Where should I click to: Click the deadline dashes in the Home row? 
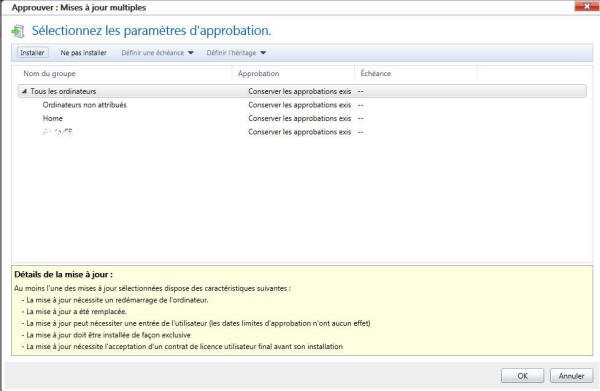tap(360, 119)
